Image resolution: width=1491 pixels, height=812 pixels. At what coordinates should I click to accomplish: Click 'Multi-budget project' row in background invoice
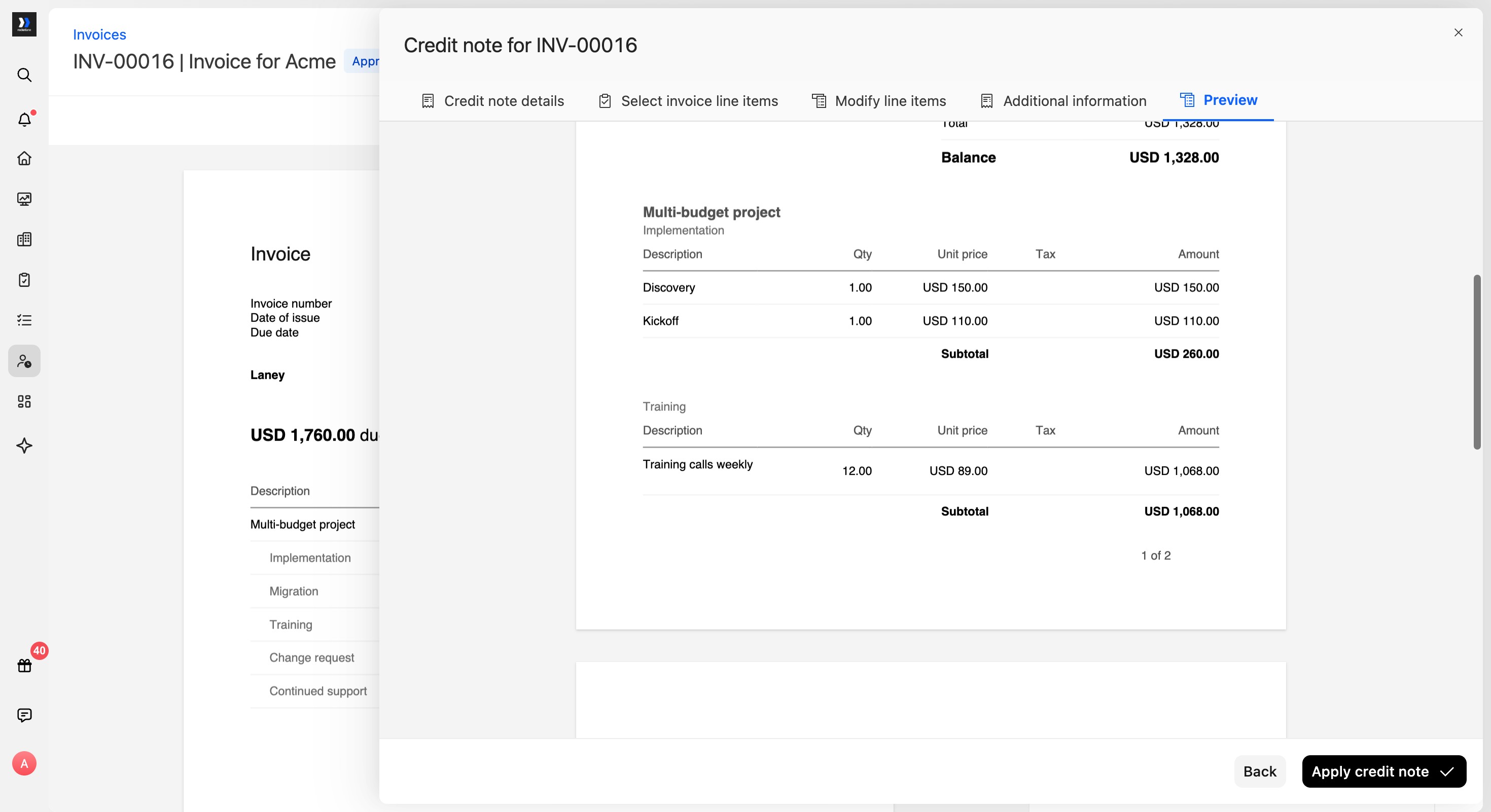pyautogui.click(x=303, y=525)
